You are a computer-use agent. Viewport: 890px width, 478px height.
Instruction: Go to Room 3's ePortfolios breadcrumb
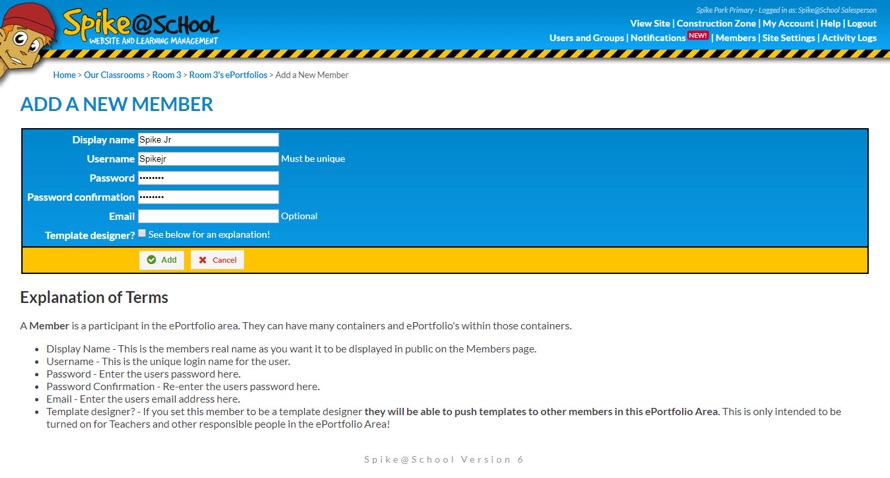click(x=228, y=75)
